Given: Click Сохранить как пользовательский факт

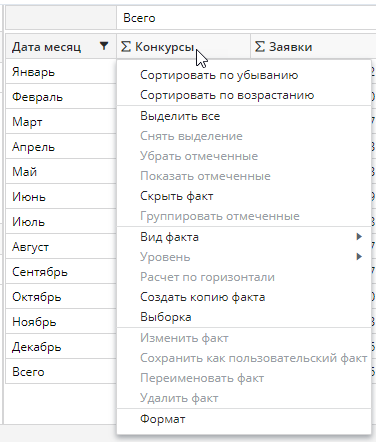Looking at the screenshot, I should 244,358.
